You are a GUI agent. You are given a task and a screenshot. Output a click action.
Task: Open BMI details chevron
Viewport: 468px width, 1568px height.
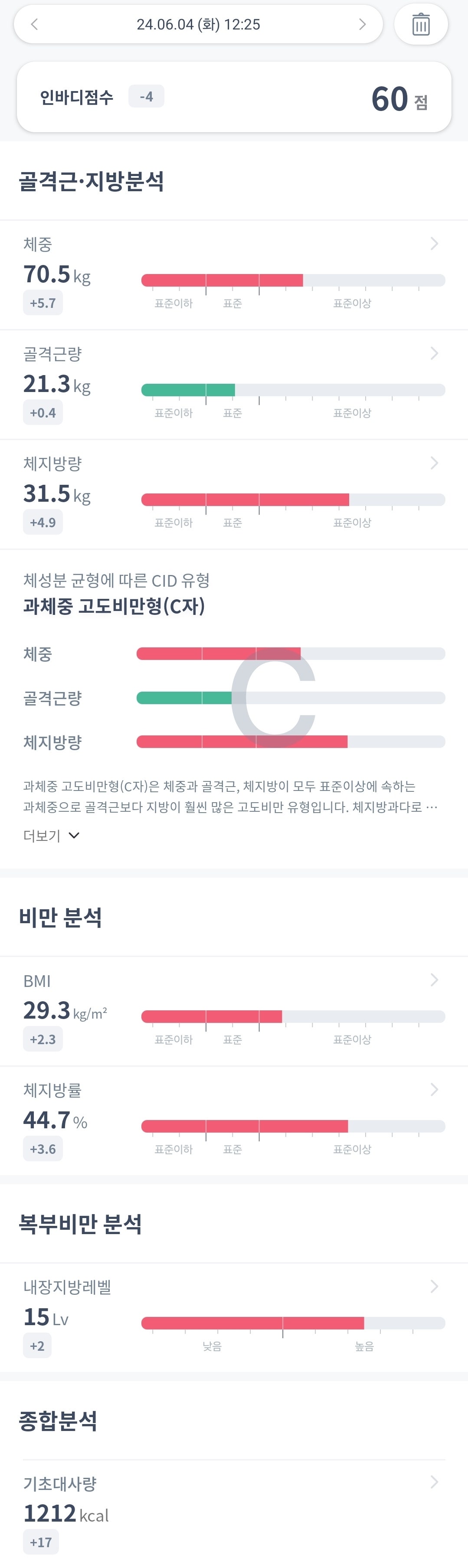(434, 980)
